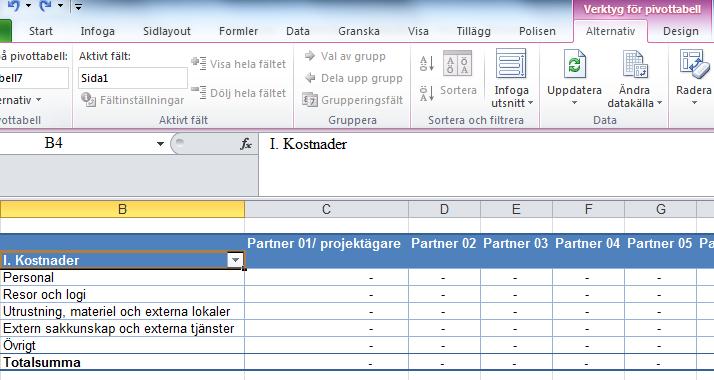Select column E header
This screenshot has width=714, height=380.
point(516,209)
